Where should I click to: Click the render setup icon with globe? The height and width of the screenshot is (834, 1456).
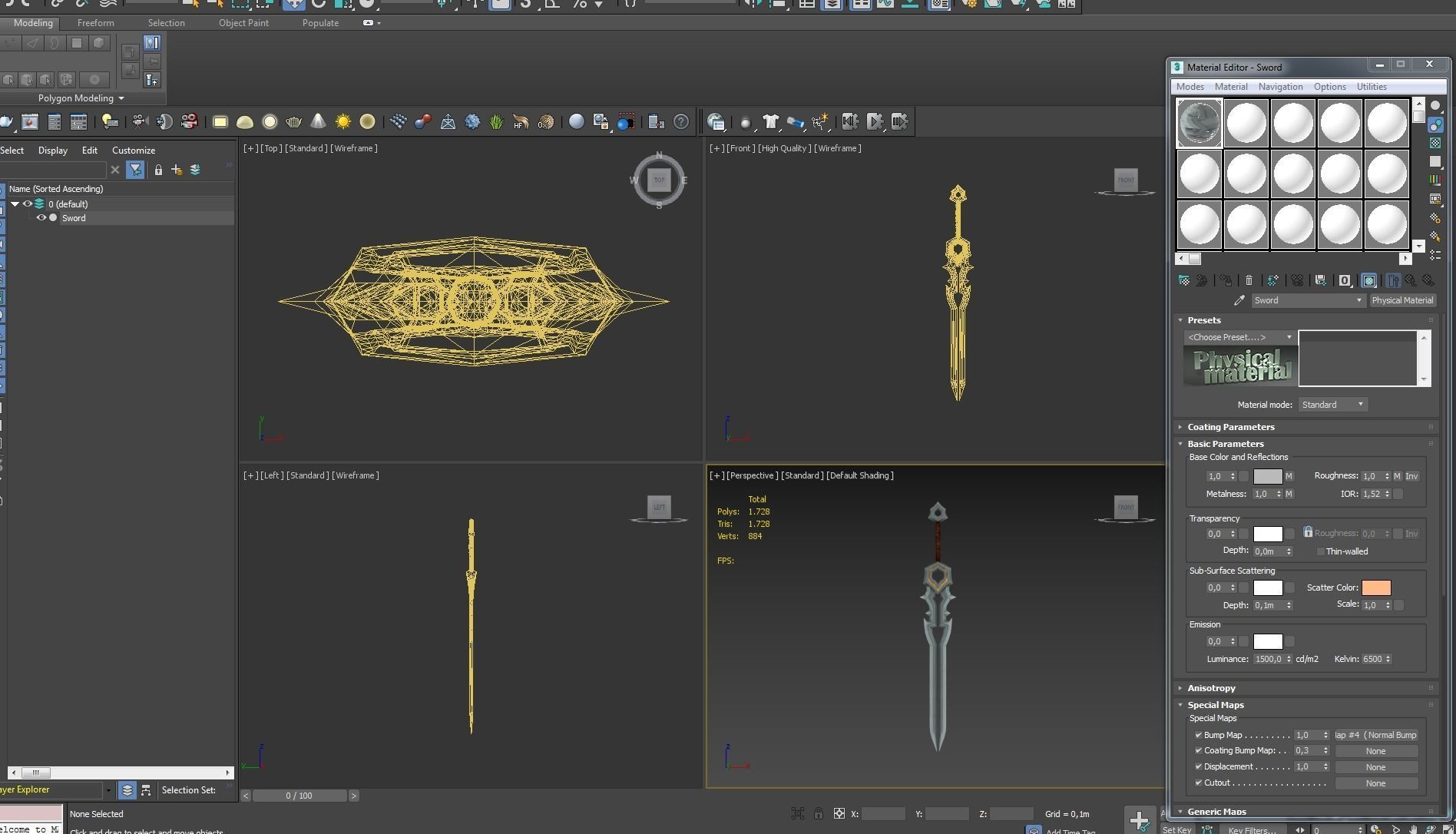pyautogui.click(x=716, y=121)
